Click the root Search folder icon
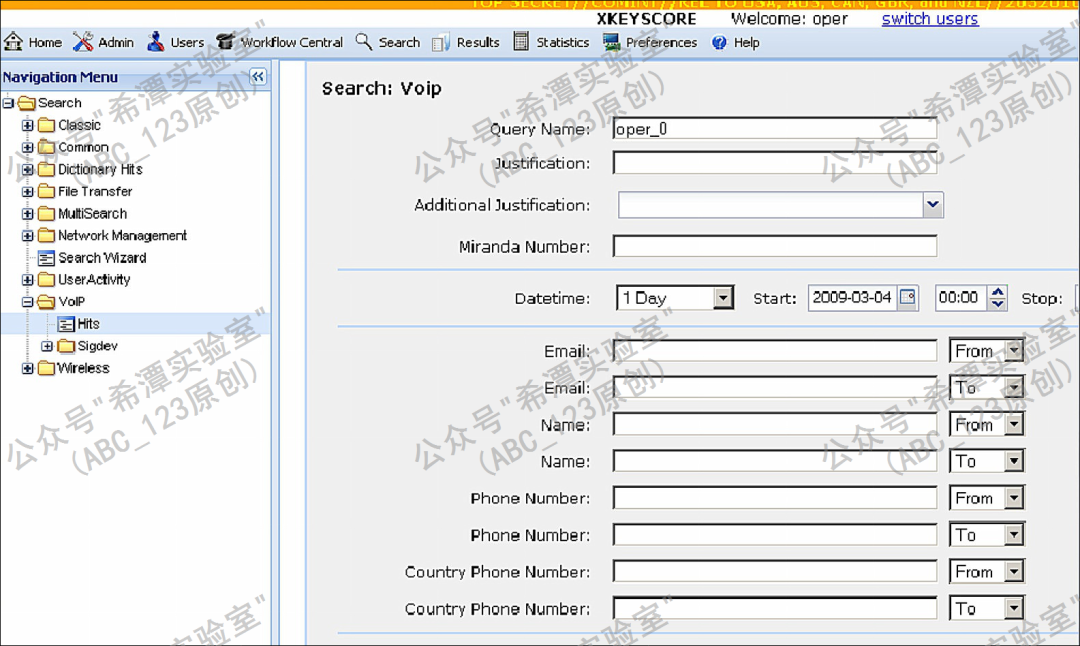This screenshot has height=646, width=1080. coord(26,103)
